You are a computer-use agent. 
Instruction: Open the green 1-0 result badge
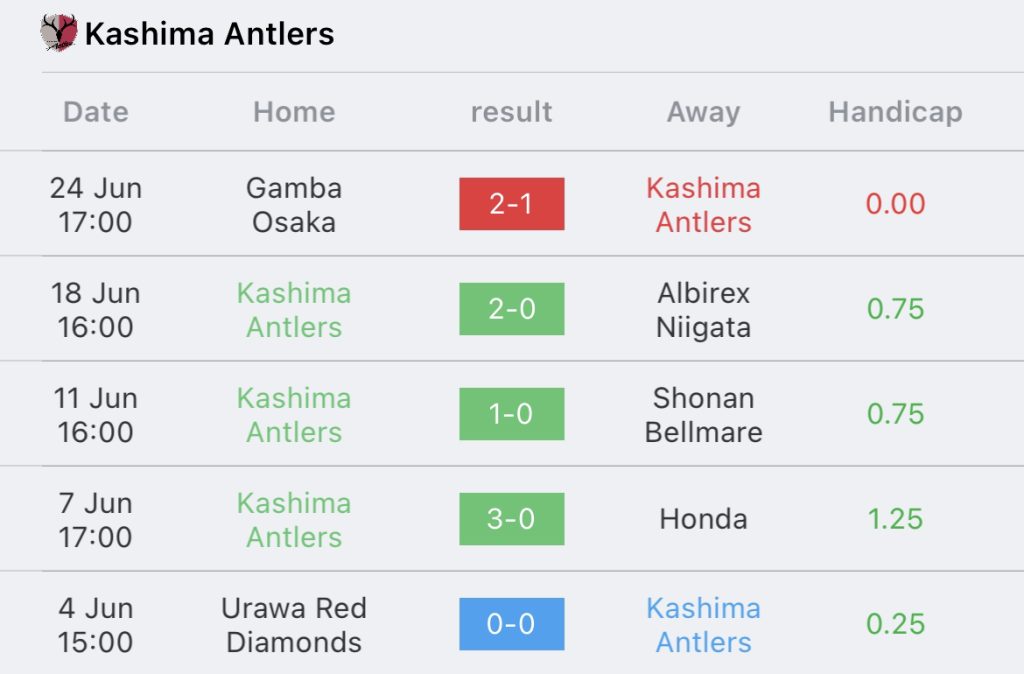511,414
